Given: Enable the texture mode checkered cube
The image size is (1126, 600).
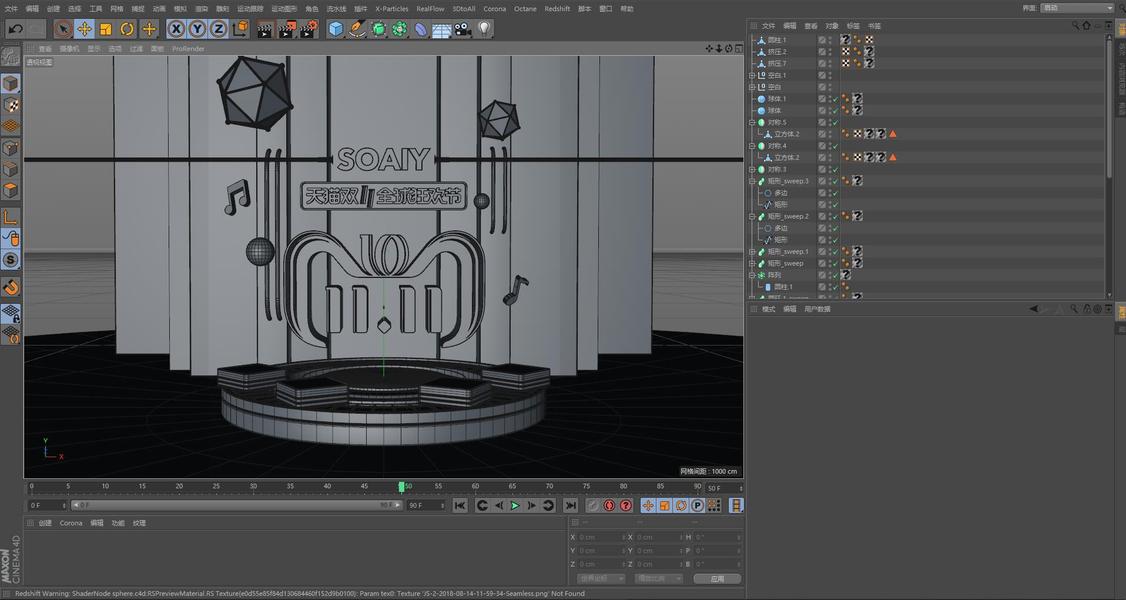Looking at the screenshot, I should coord(10,105).
